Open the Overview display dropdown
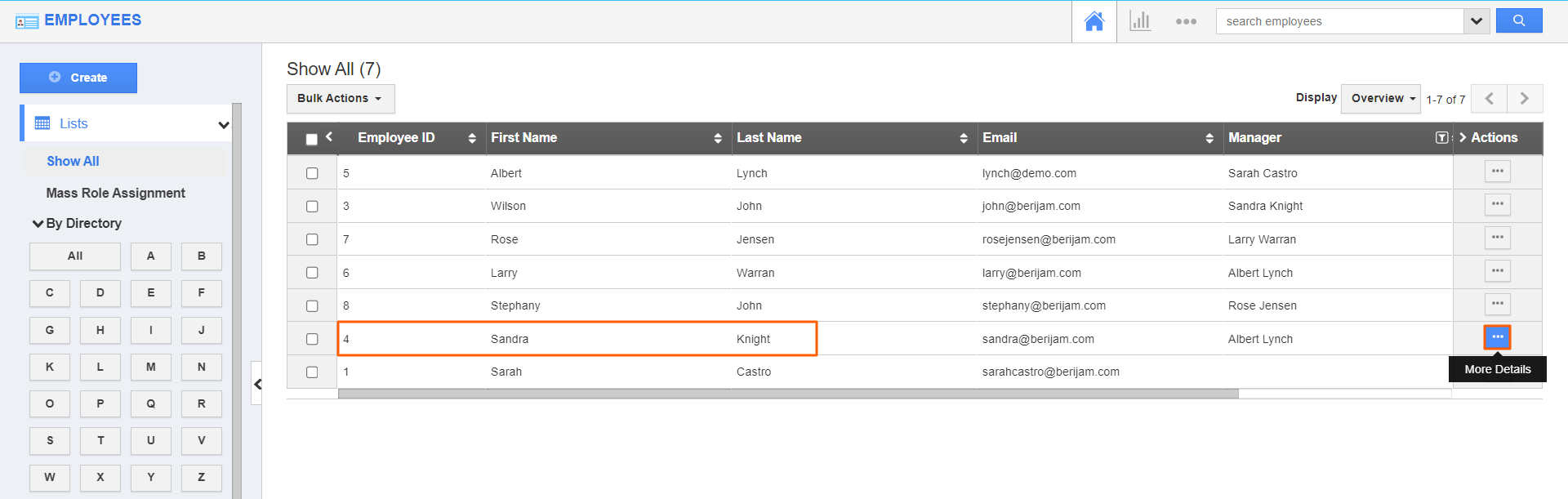This screenshot has width=1568, height=499. [1381, 99]
